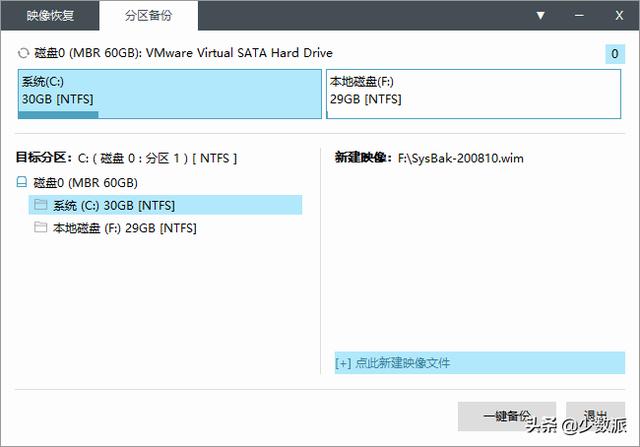
Task: Click the folder icon of 系统 (C:) row
Action: pyautogui.click(x=40, y=204)
